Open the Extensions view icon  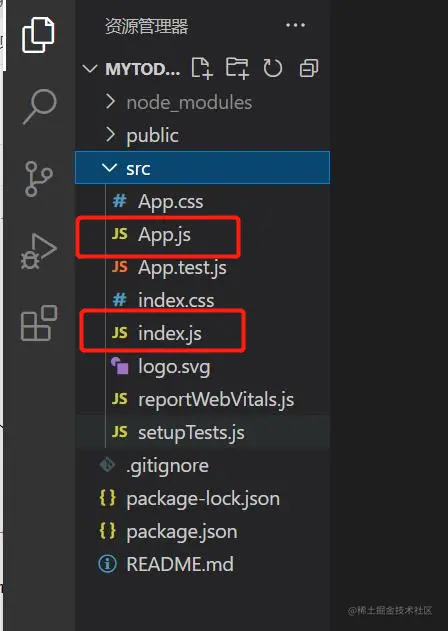[39, 323]
